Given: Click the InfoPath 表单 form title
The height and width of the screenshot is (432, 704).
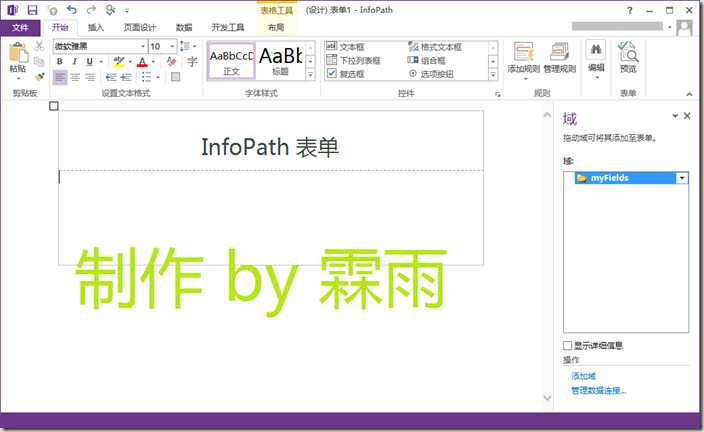Looking at the screenshot, I should click(x=270, y=147).
